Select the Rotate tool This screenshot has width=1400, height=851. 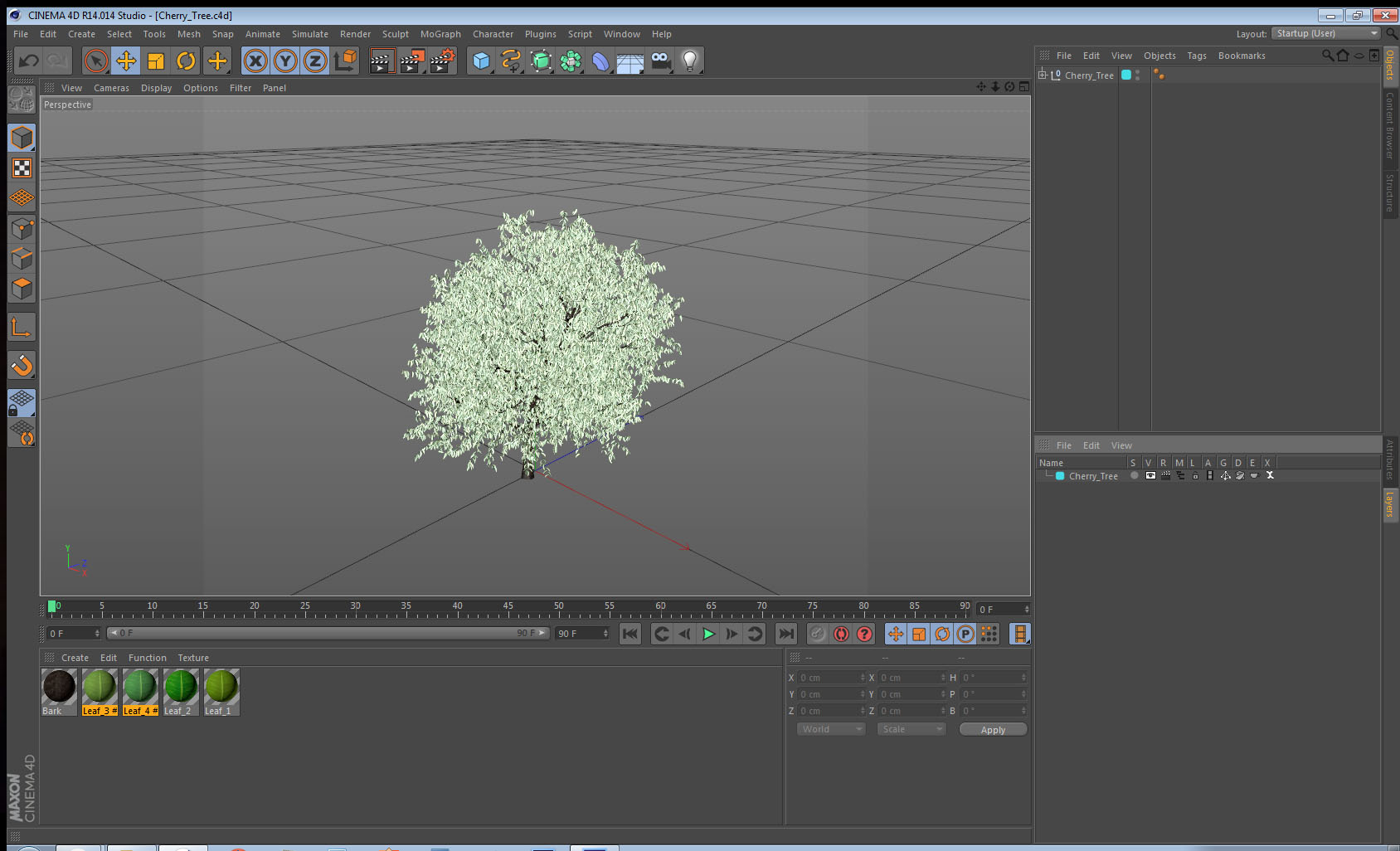[x=186, y=61]
